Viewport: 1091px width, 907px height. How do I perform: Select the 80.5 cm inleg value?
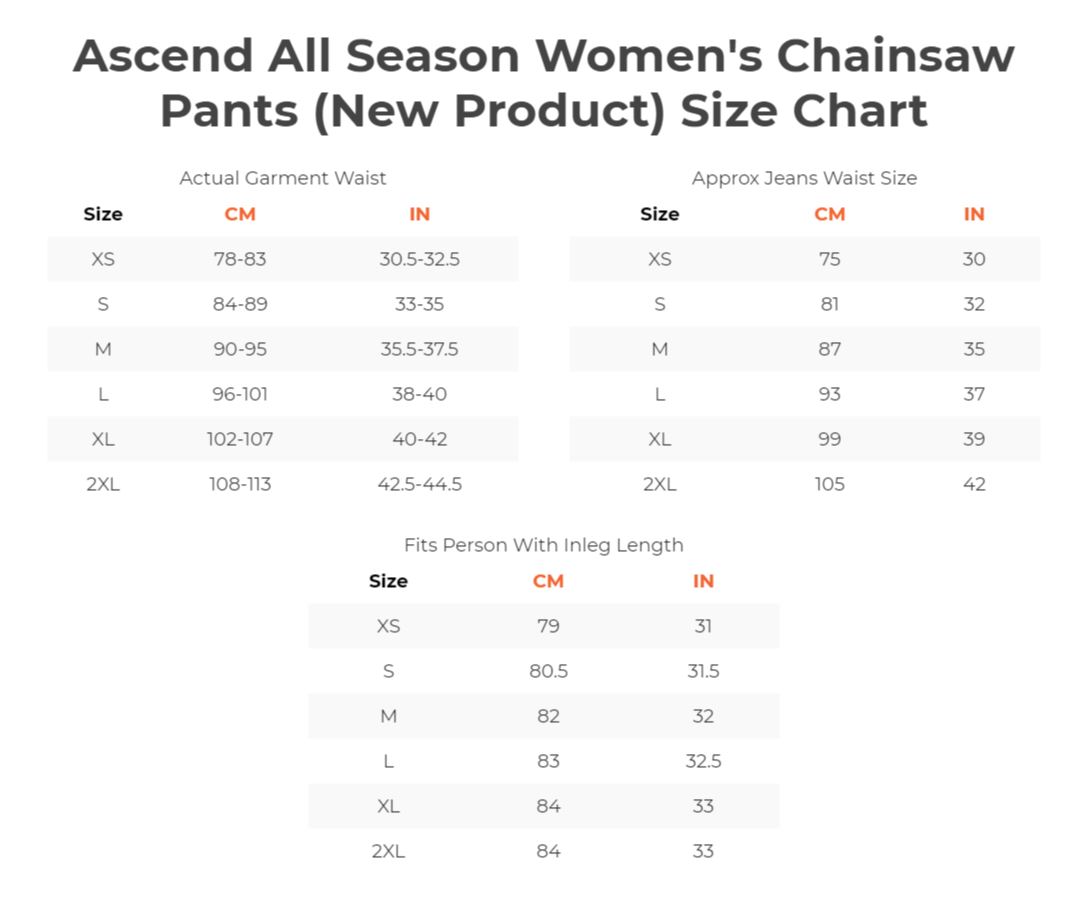tap(548, 671)
